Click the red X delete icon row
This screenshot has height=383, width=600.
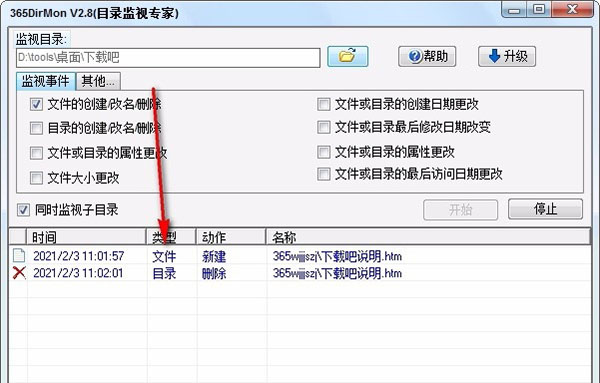coord(300,273)
